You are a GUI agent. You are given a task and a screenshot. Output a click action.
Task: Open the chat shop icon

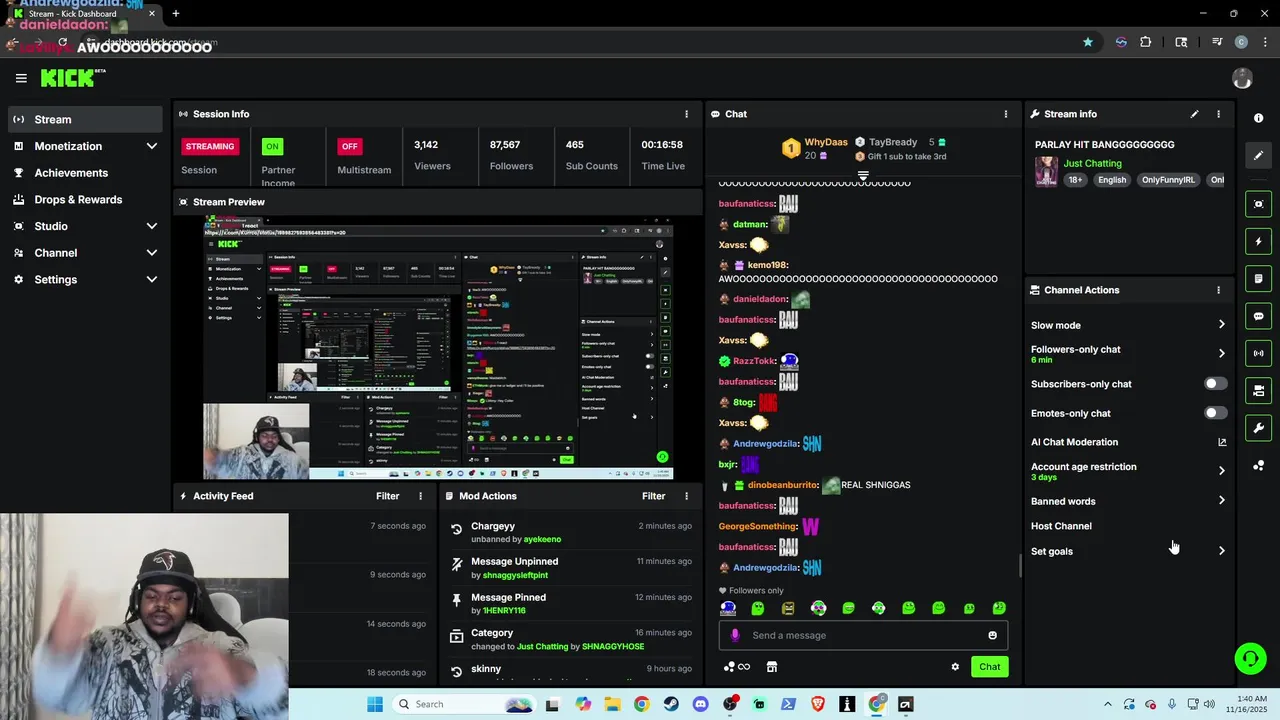772,667
